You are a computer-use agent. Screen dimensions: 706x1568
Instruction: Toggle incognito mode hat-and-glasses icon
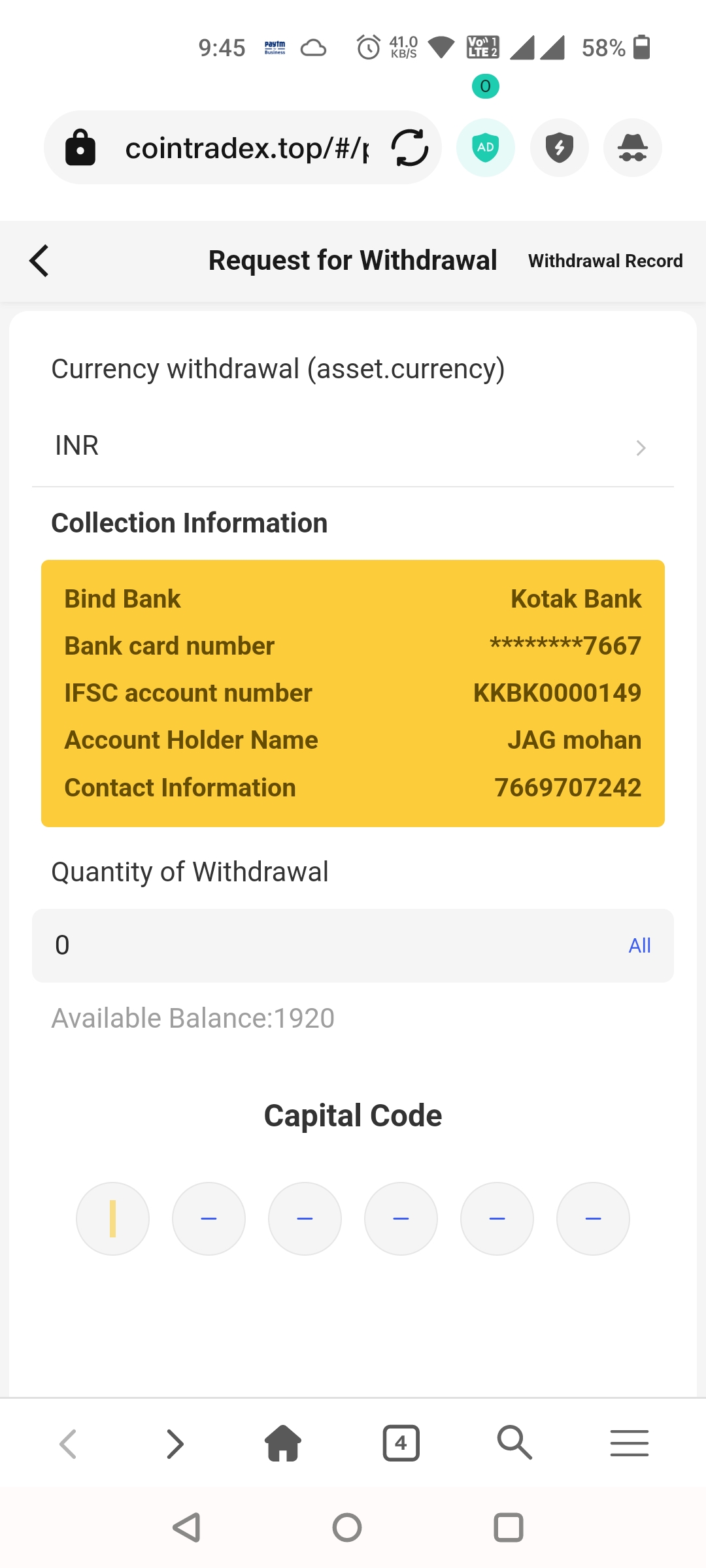pos(632,148)
